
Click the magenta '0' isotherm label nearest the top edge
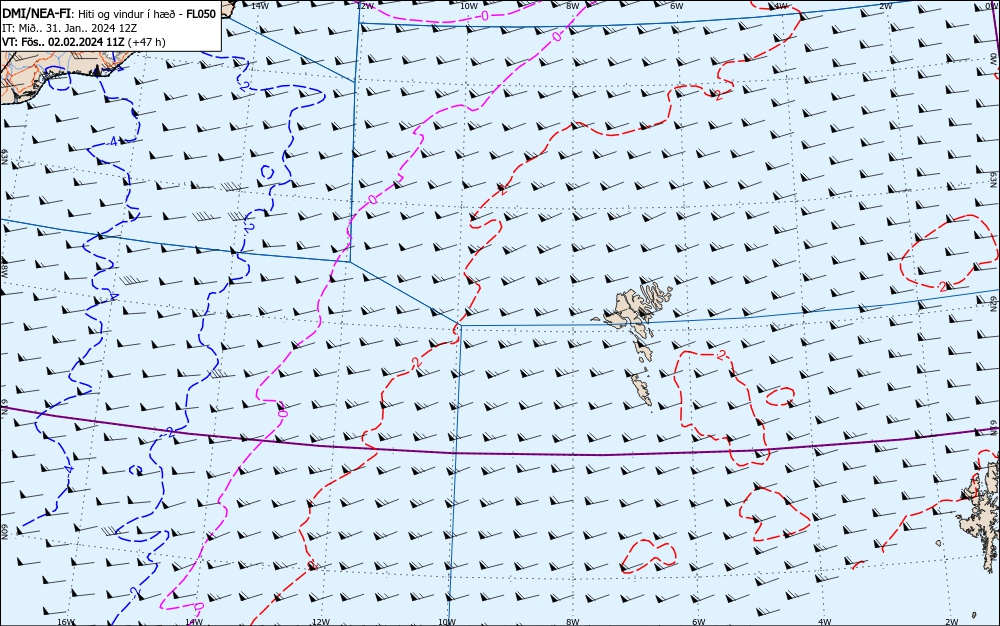point(485,14)
